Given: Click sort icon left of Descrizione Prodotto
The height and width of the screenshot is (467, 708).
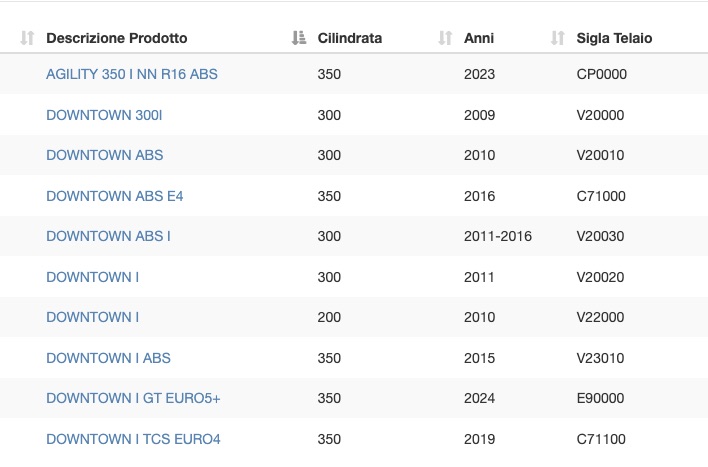Looking at the screenshot, I should [x=27, y=38].
